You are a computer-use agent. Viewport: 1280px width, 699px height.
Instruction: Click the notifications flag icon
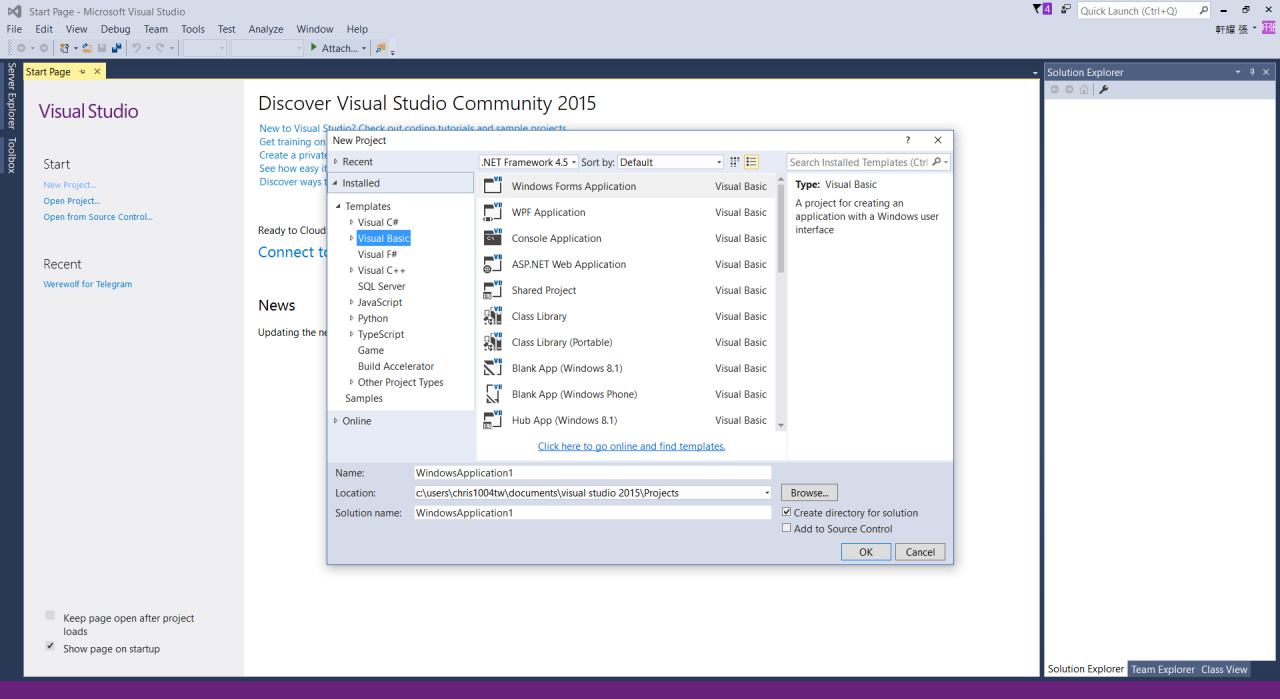coord(1038,11)
